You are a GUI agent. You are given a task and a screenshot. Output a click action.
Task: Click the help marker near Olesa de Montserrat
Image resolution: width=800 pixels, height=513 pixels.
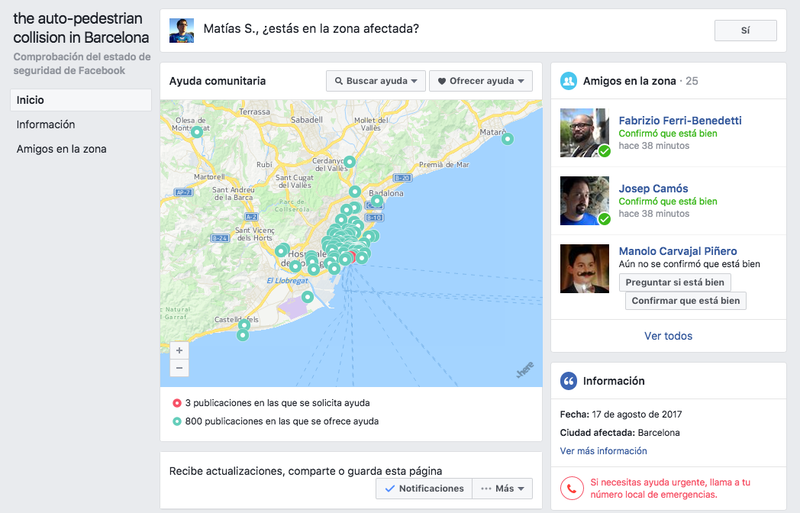click(197, 132)
